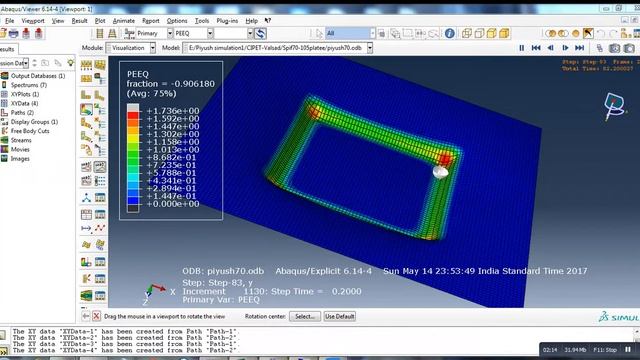The image size is (640, 360).
Task: Open the Animate menu
Action: (x=124, y=21)
